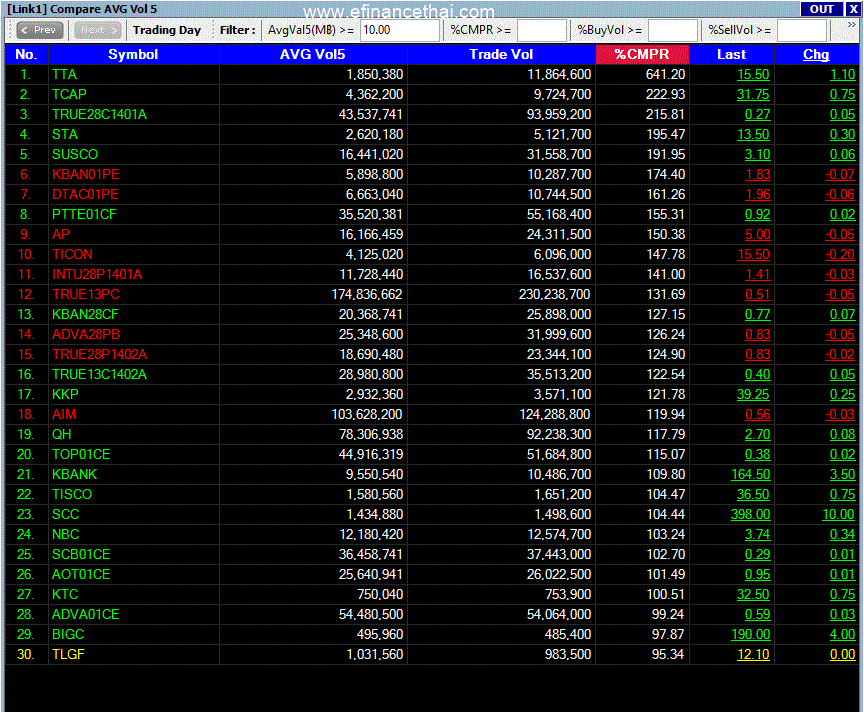Select the TLGF symbol
The height and width of the screenshot is (712, 864).
pyautogui.click(x=68, y=655)
